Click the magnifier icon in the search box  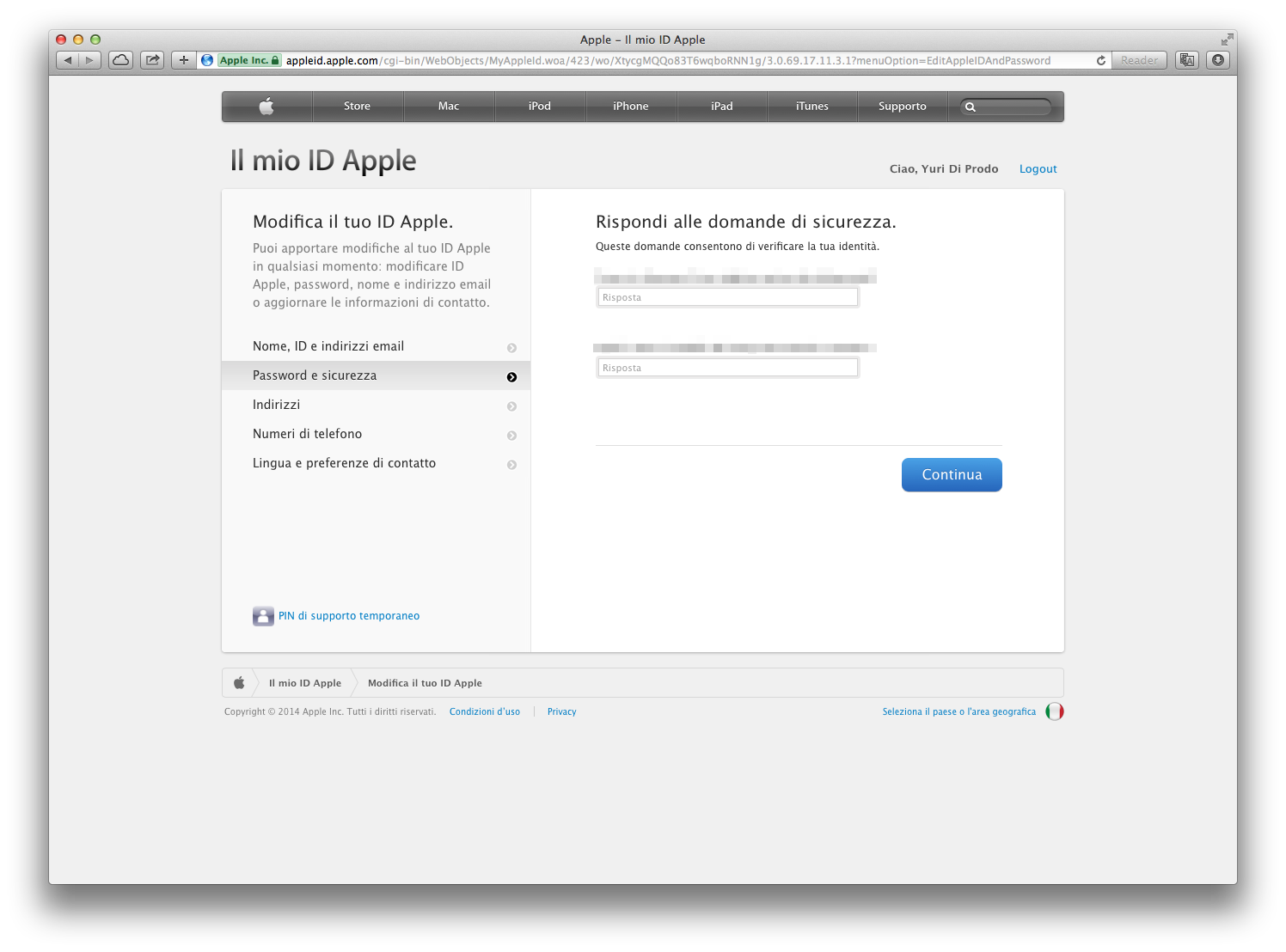[x=971, y=107]
